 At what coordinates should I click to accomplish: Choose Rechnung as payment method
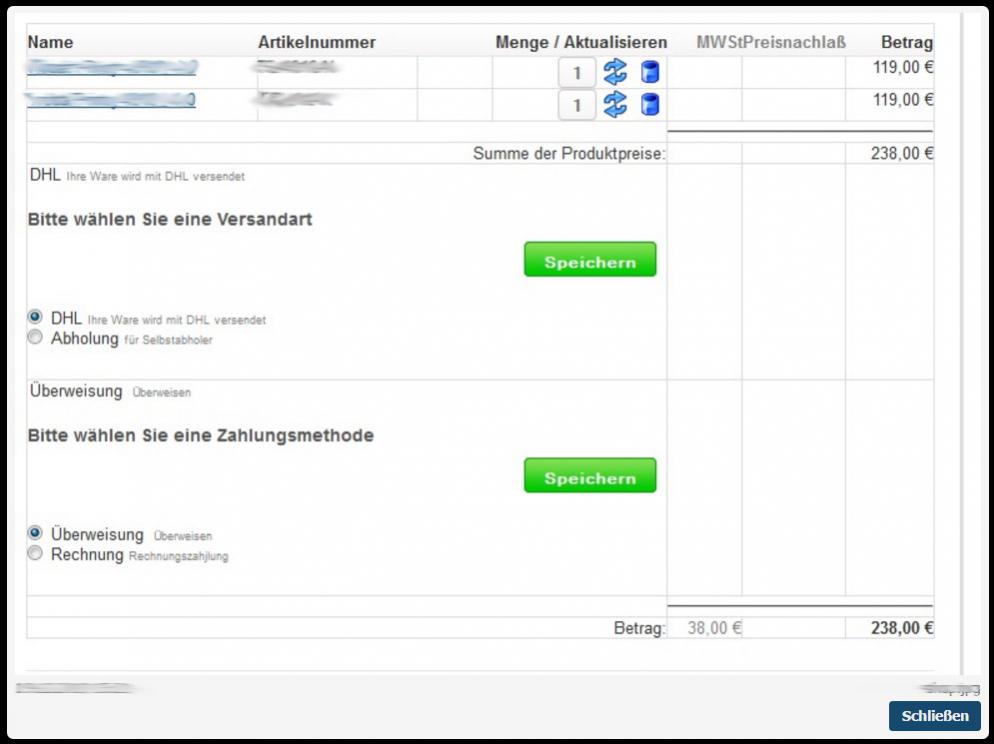pos(36,554)
